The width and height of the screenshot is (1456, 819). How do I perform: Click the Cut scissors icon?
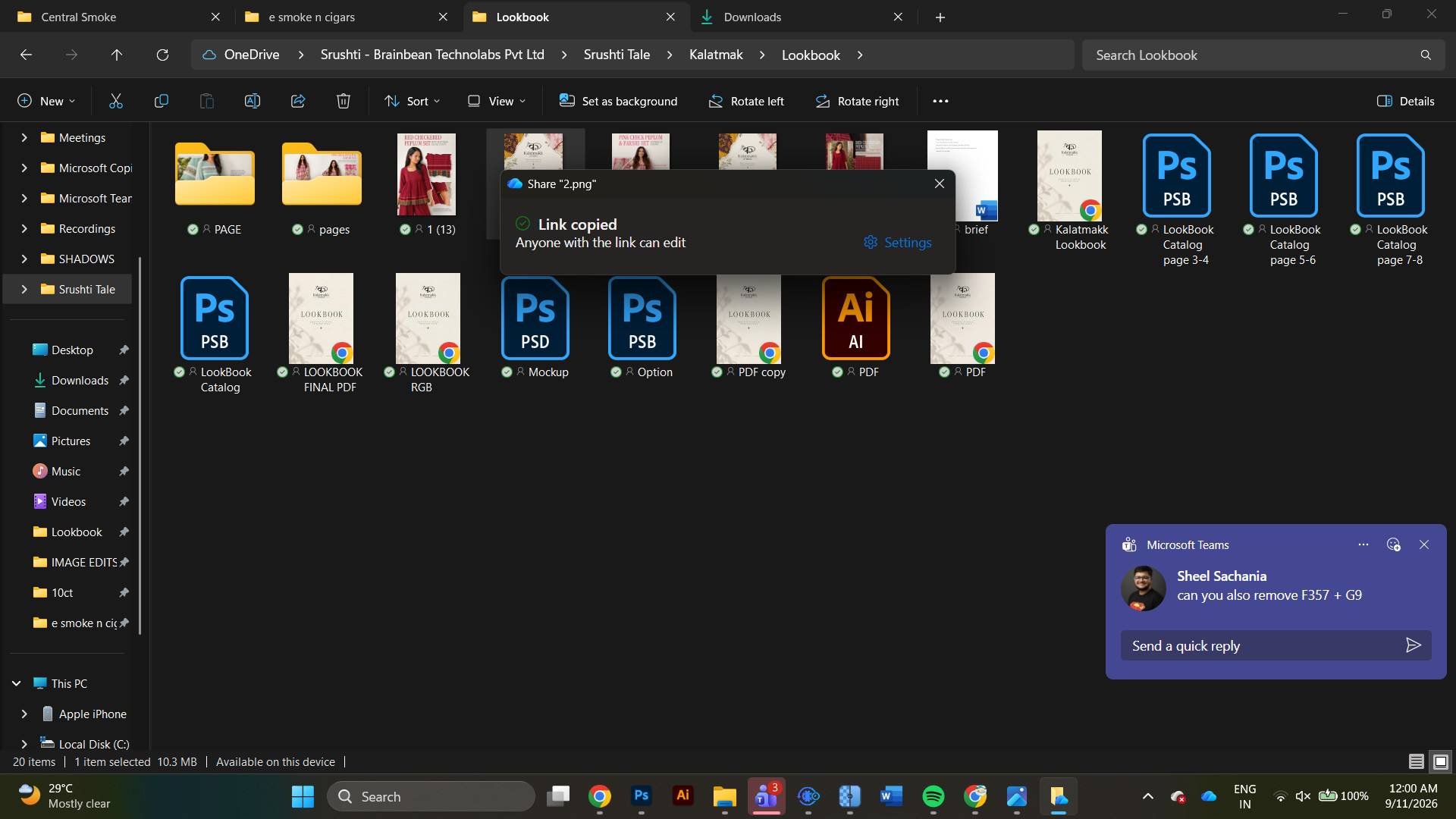115,101
